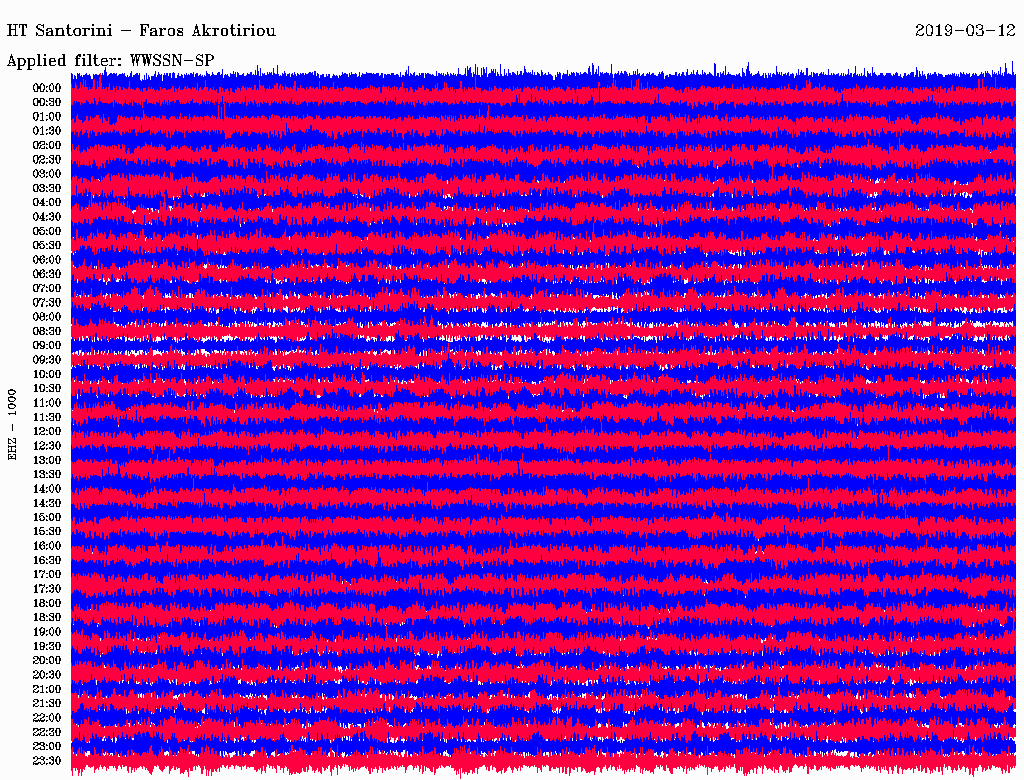Select the 00:00 time label
This screenshot has width=1024, height=780.
click(x=47, y=88)
